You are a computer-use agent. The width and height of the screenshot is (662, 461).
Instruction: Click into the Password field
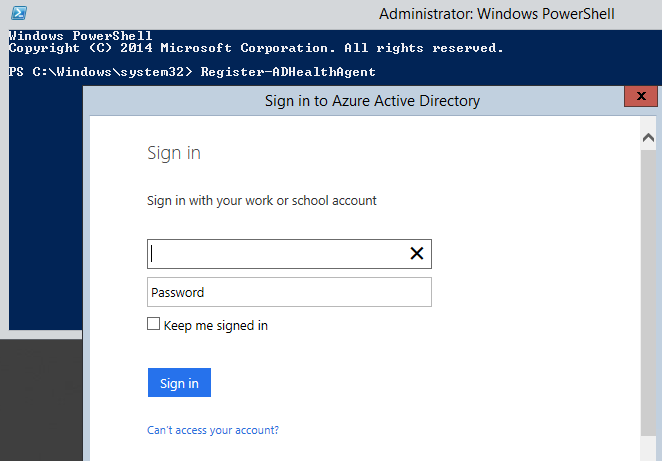pos(289,292)
